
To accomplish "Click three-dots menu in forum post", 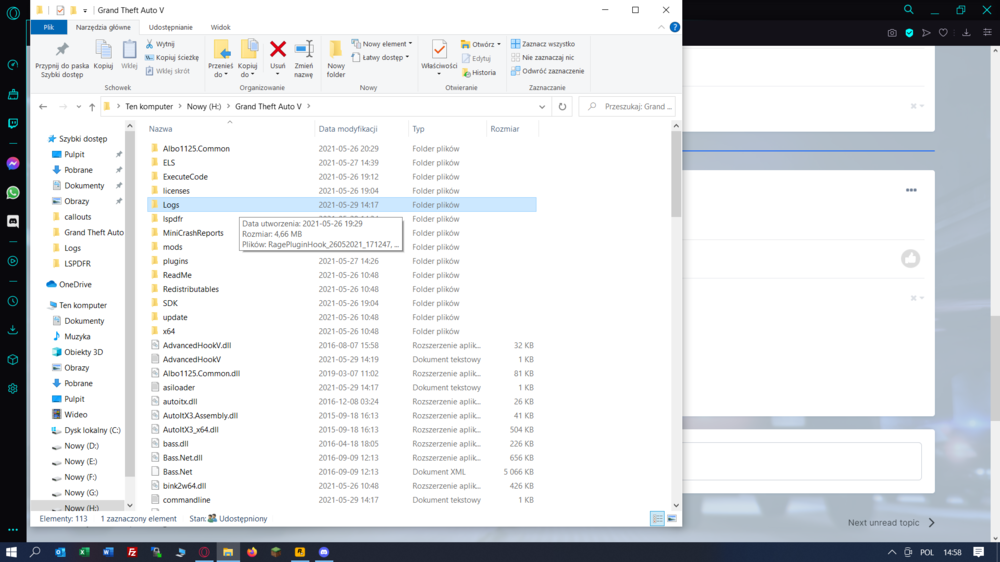I will click(x=911, y=190).
